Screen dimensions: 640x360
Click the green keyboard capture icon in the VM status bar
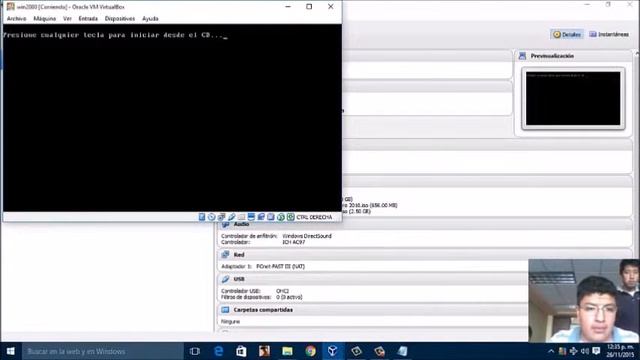[290, 217]
